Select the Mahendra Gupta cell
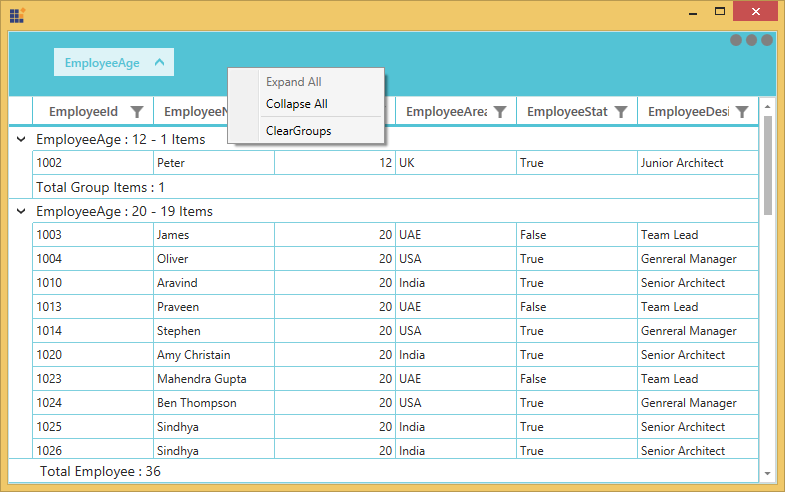The image size is (785, 492). (214, 379)
